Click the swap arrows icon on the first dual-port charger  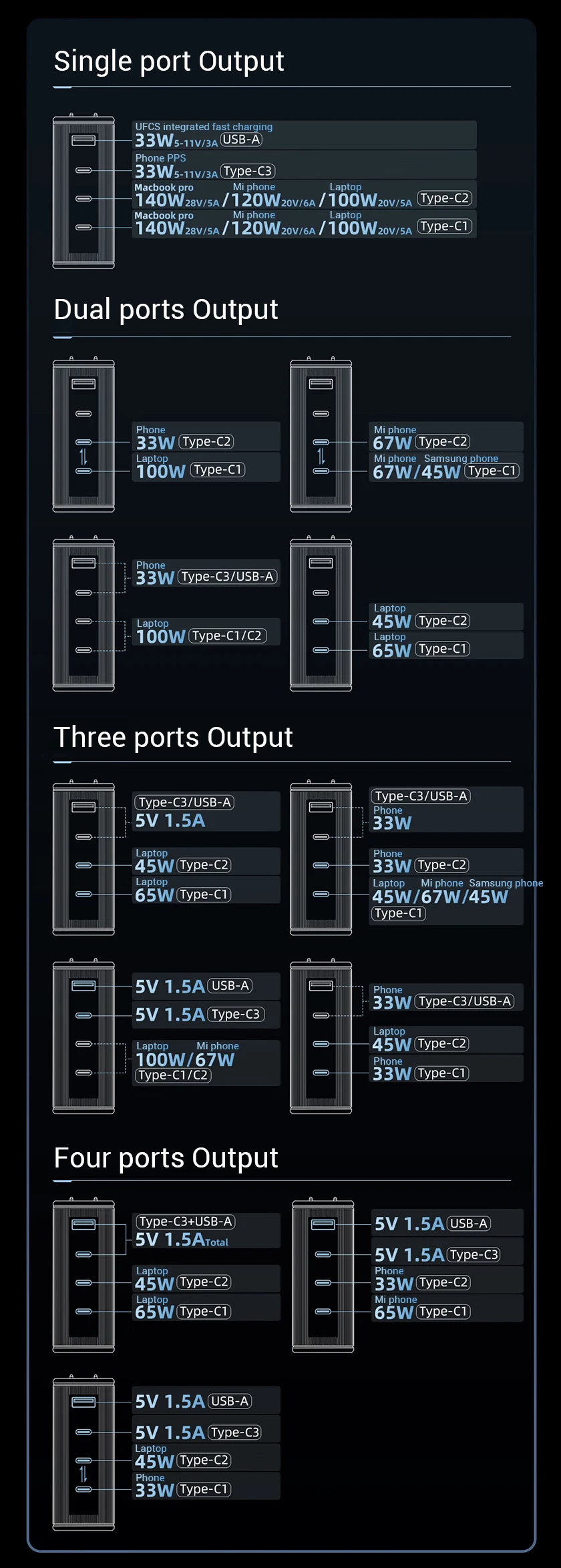coord(83,457)
